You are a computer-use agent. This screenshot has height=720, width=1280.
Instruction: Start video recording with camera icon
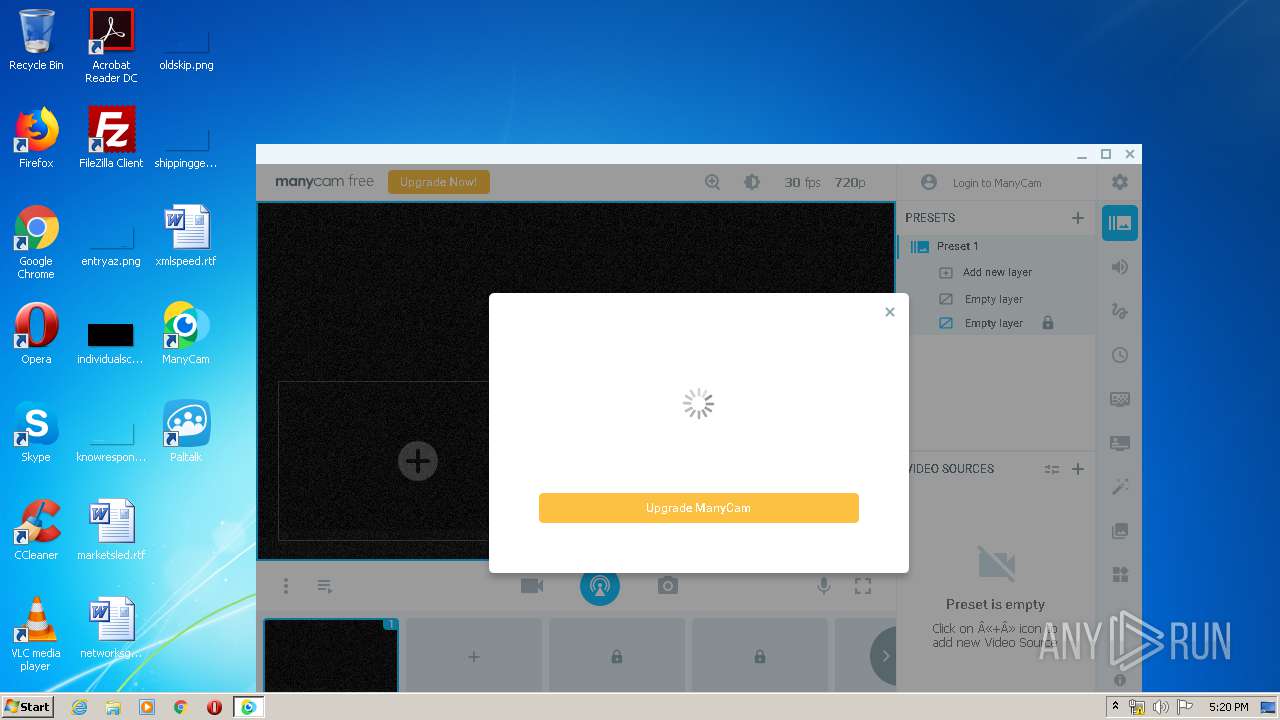(x=532, y=586)
